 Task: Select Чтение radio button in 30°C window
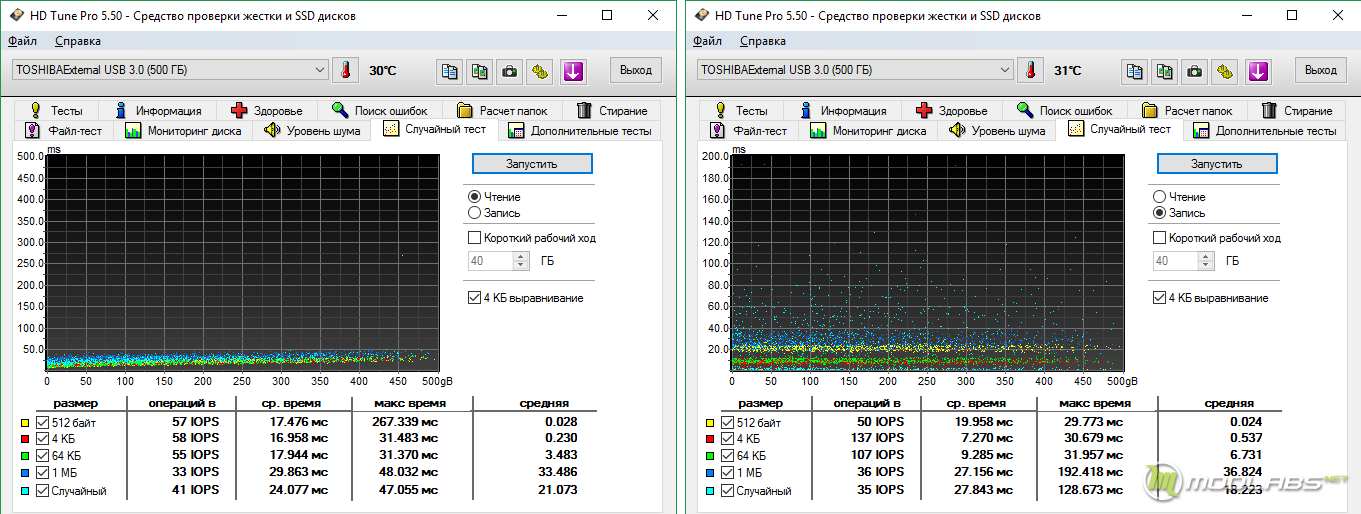coord(474,197)
